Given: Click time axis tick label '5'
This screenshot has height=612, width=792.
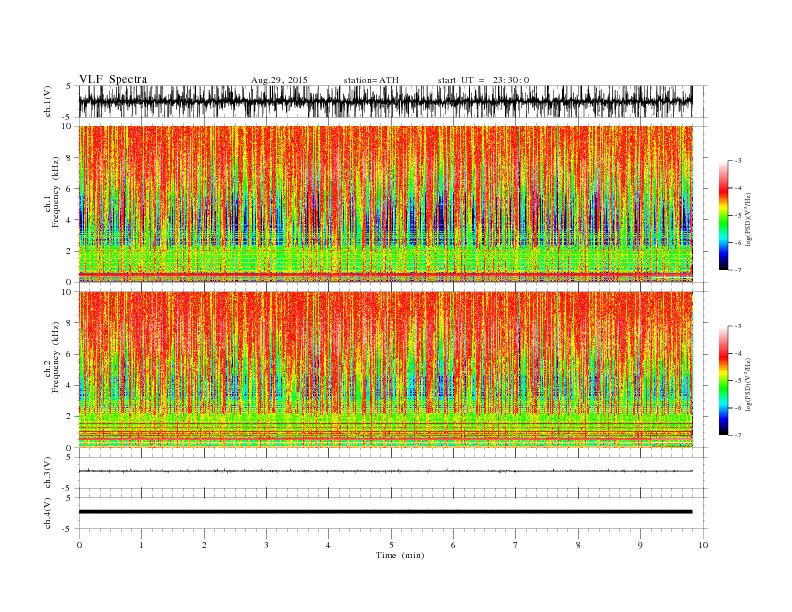Looking at the screenshot, I should [391, 545].
